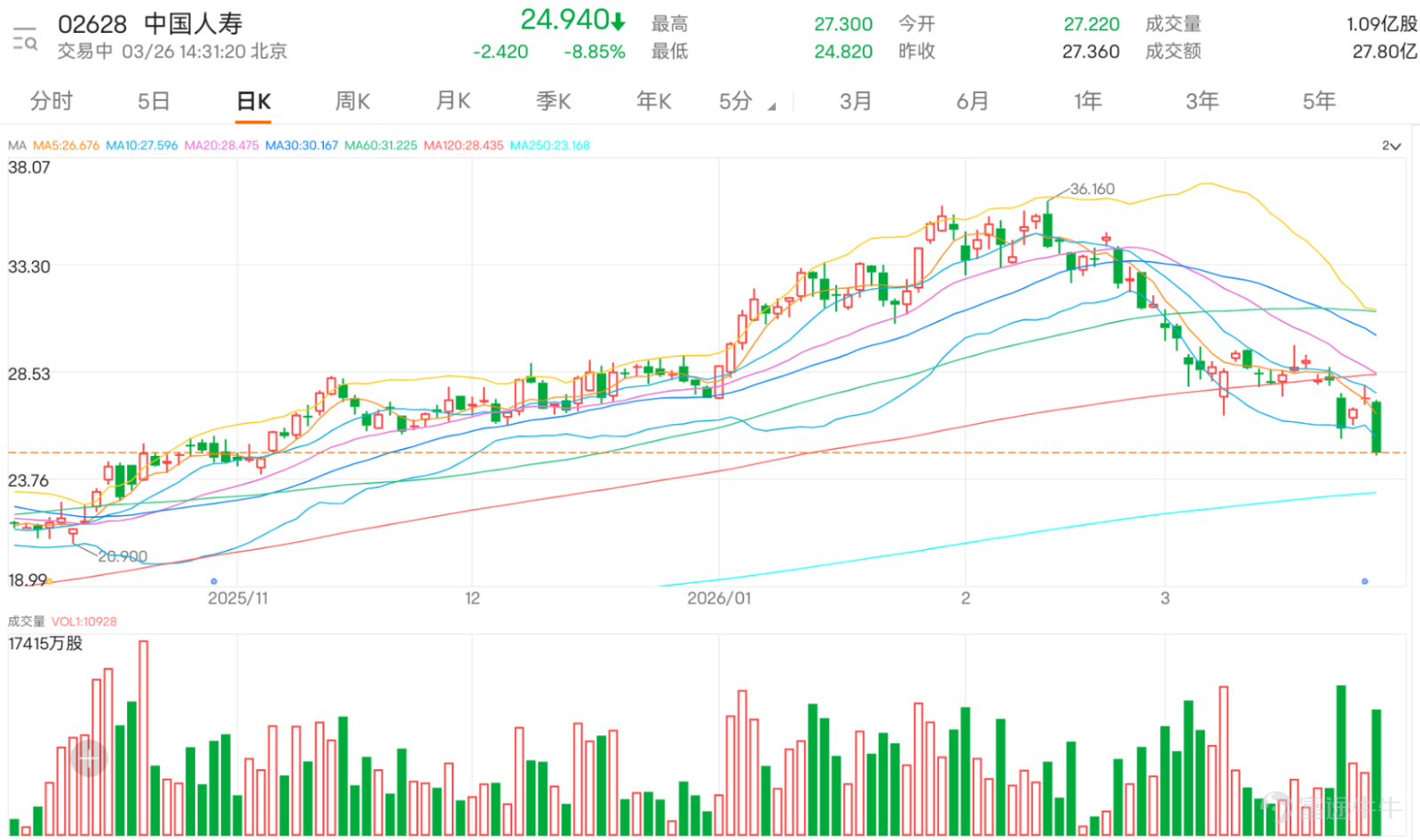Select the 月K tab
1420x840 pixels.
[453, 101]
